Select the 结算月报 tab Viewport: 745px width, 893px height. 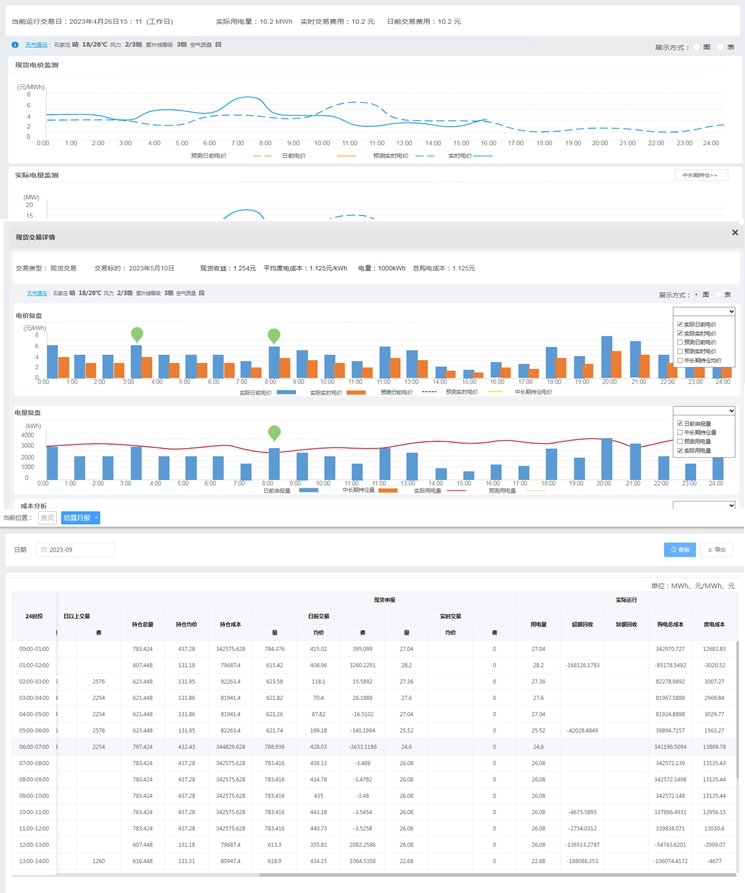point(76,518)
